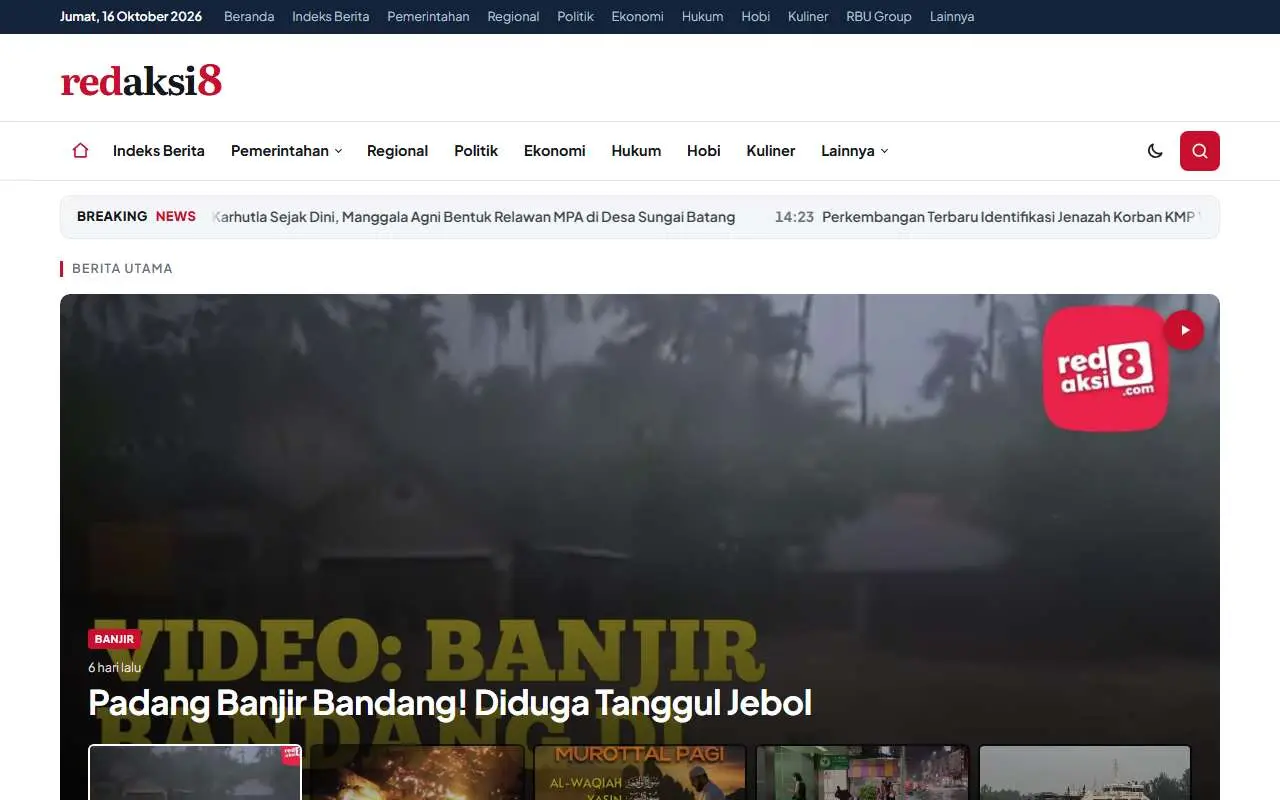The width and height of the screenshot is (1280, 800).
Task: Open Ekonomi in the main navigation
Action: (555, 151)
